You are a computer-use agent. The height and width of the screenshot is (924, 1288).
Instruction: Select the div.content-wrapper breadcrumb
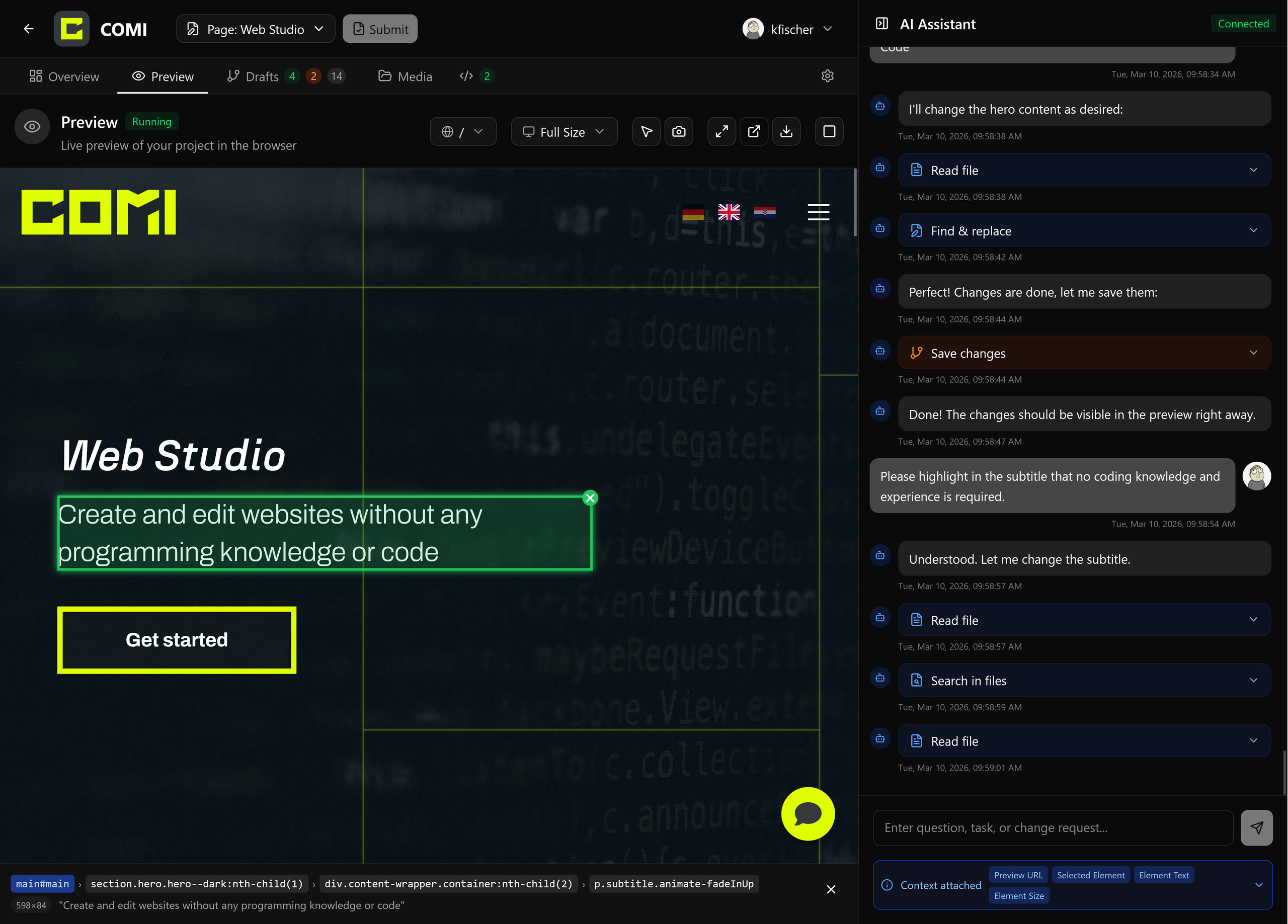(x=448, y=884)
